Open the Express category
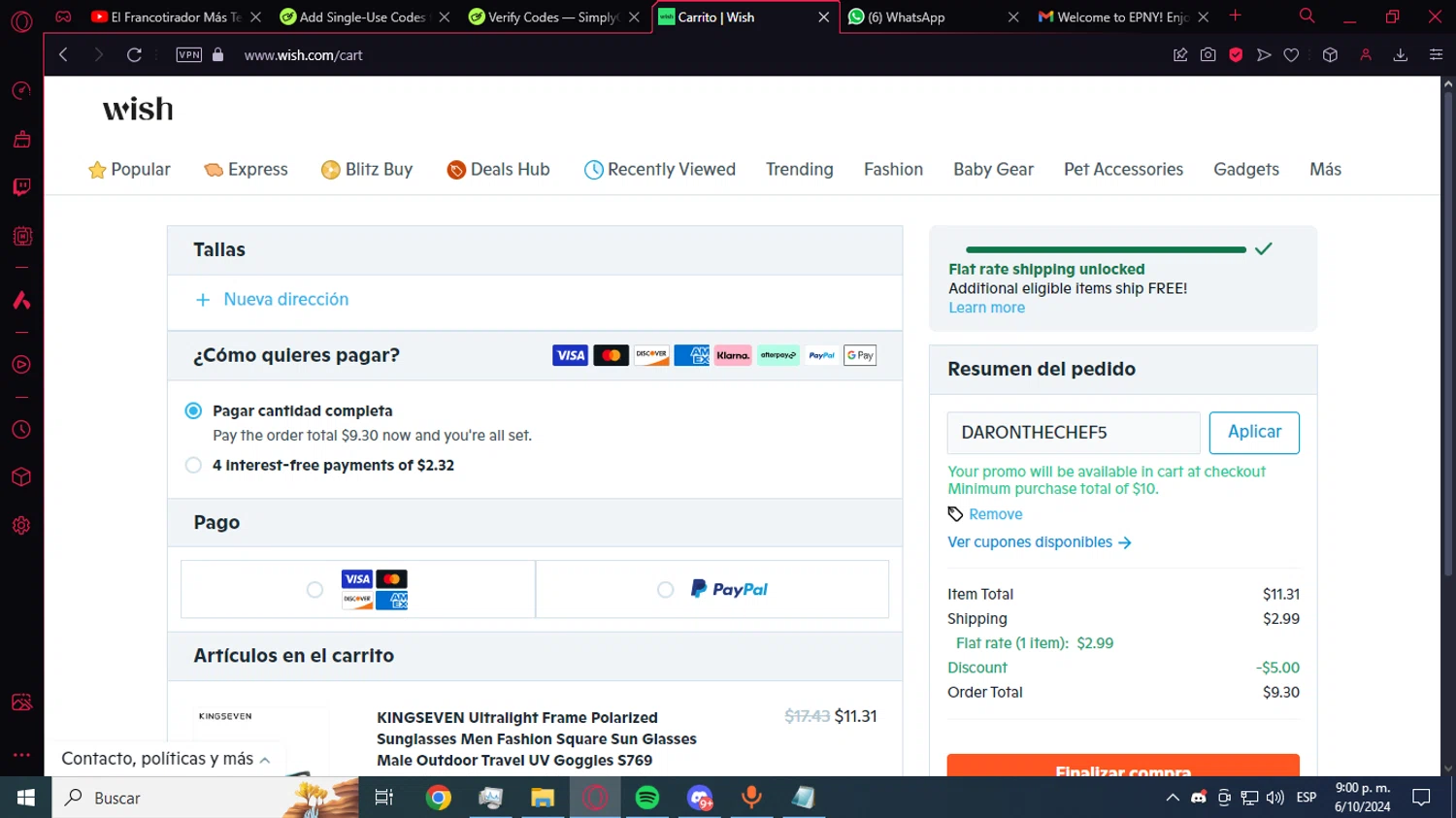 coord(246,170)
